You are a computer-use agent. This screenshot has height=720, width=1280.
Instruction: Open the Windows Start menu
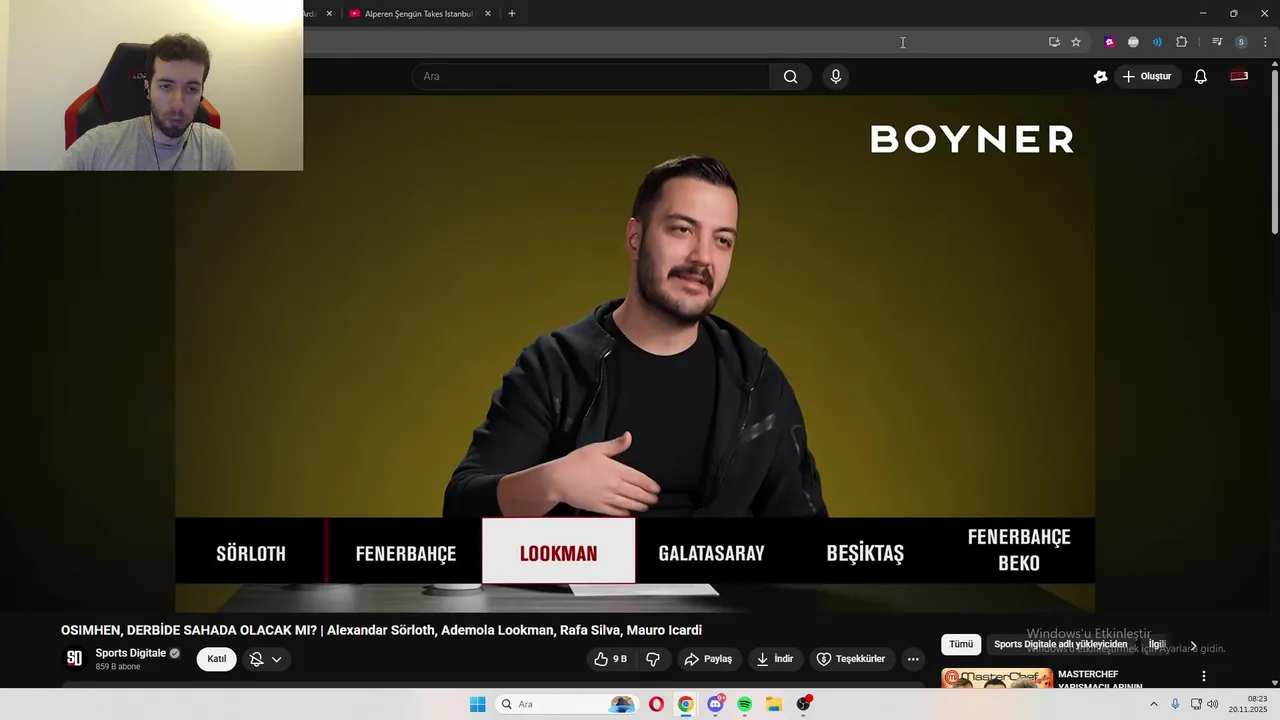pyautogui.click(x=478, y=704)
